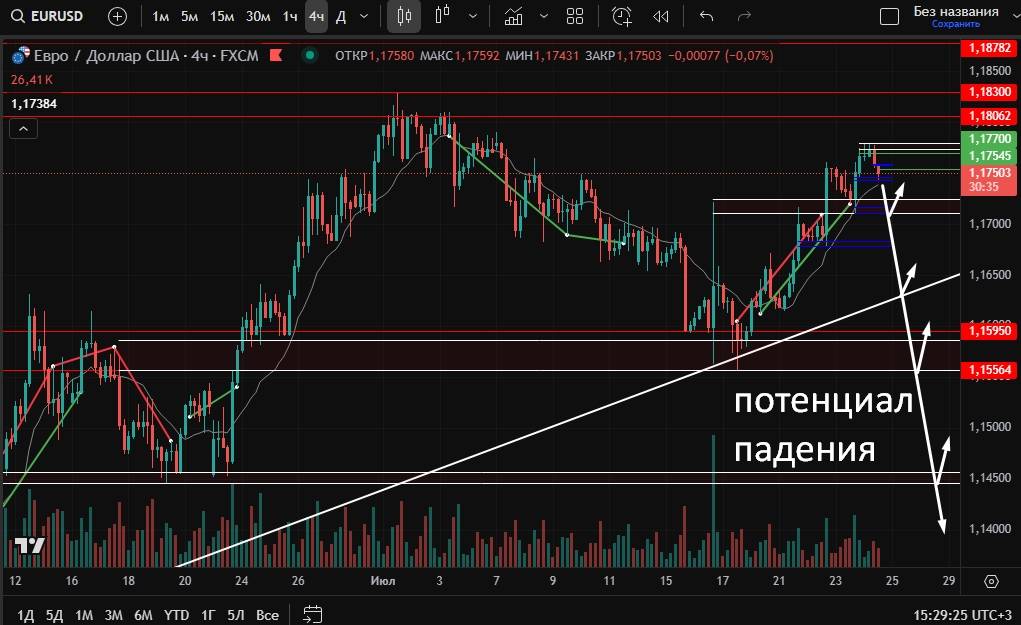Screen dimensions: 1021x625
Task: Switch to 30м timeframe
Action: [x=258, y=16]
